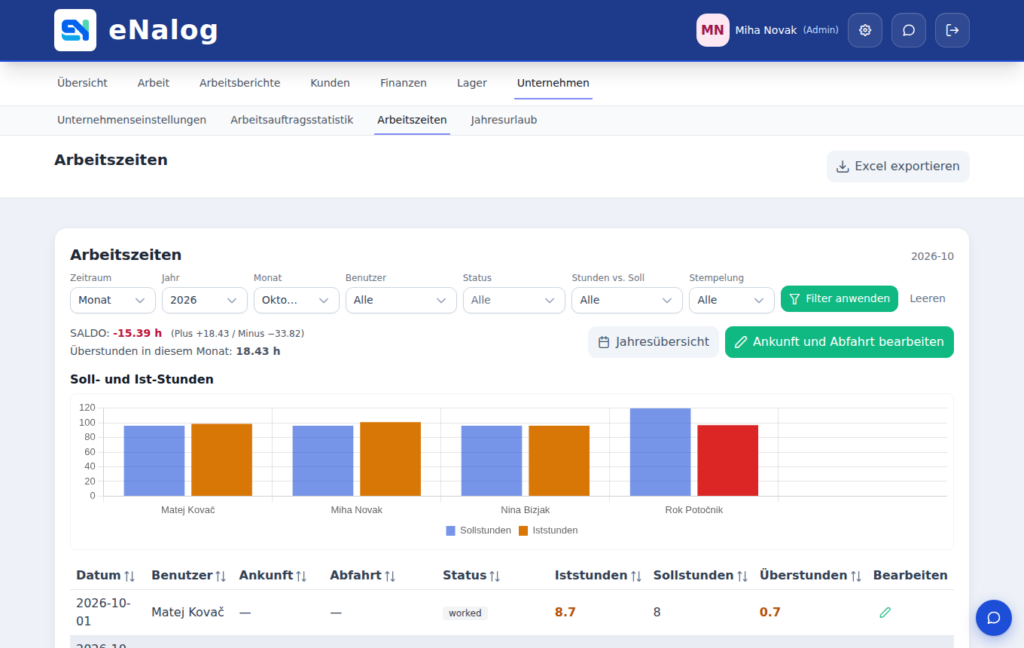
Task: Open messages via header chat bubble icon
Action: [908, 30]
